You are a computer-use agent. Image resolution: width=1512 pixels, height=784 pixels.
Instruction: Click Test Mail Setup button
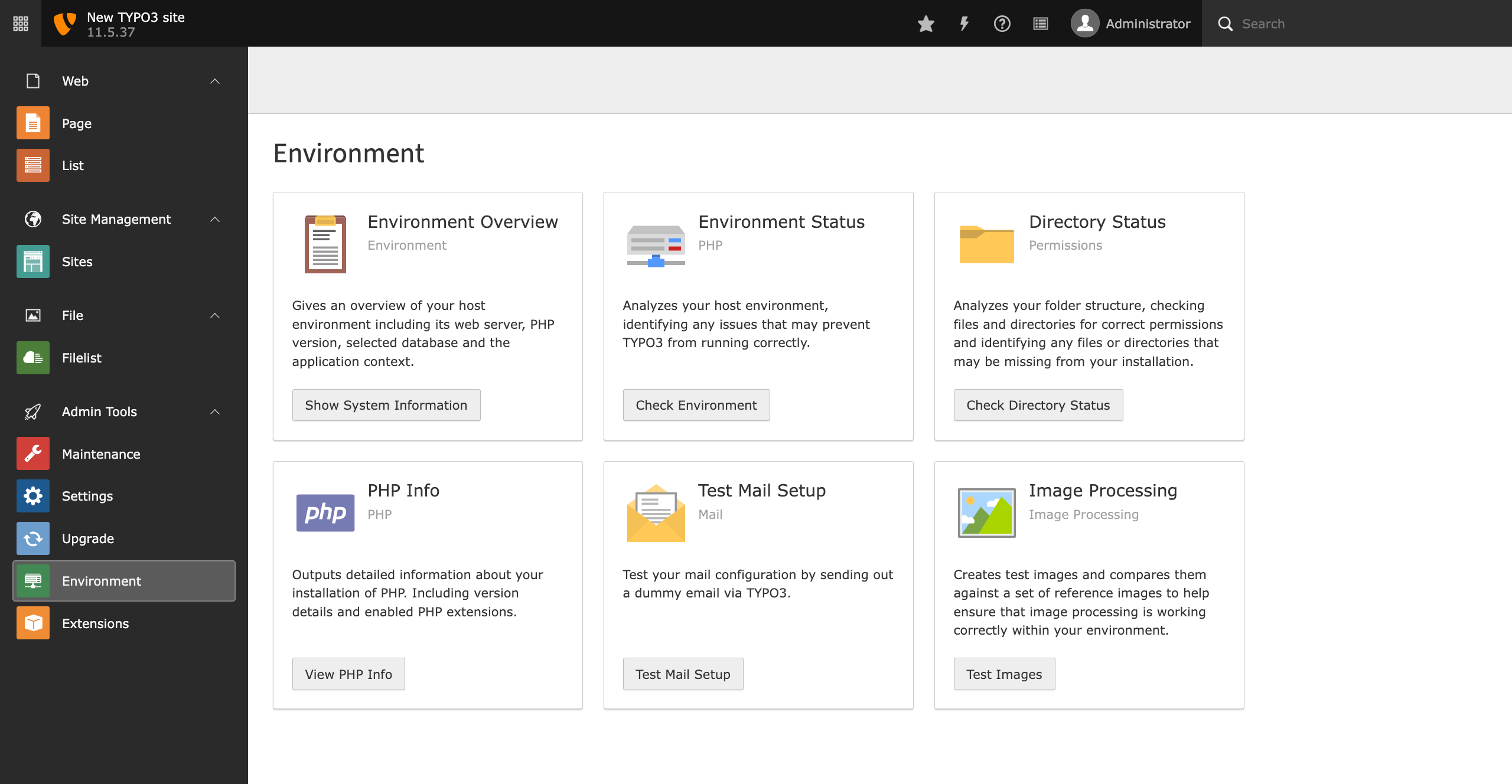(x=683, y=674)
